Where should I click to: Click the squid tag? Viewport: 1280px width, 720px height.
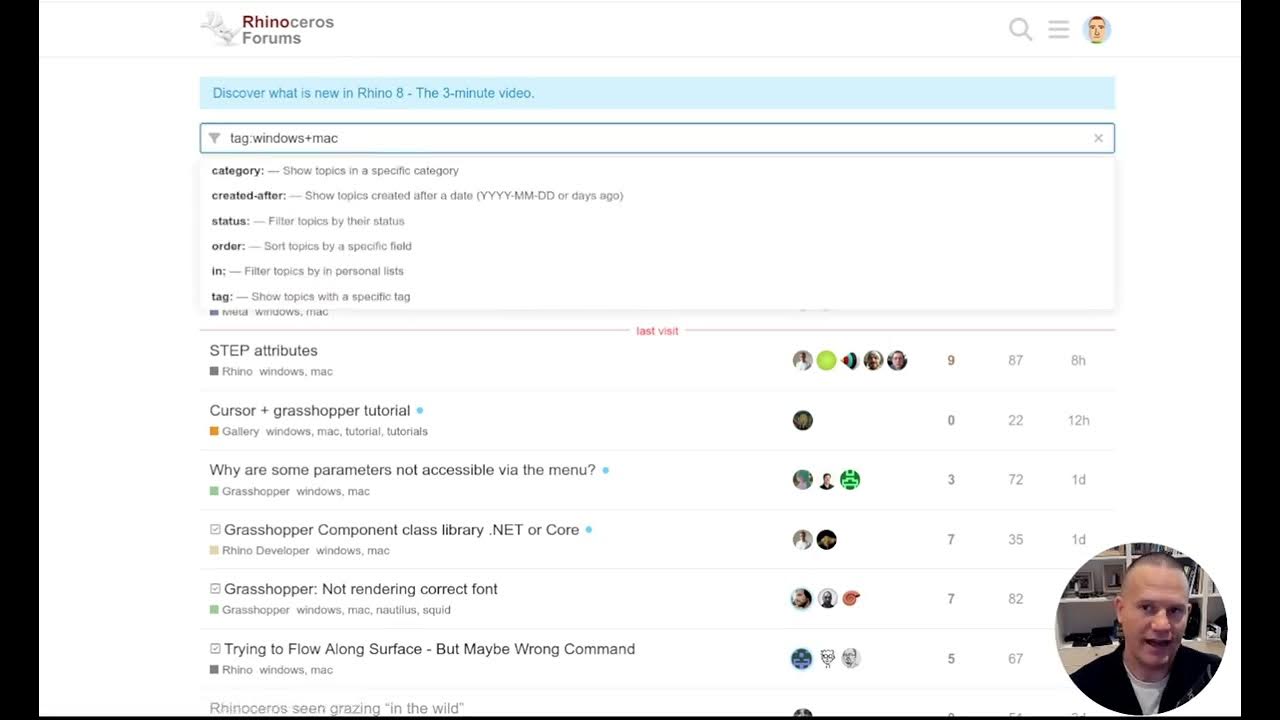(x=437, y=610)
